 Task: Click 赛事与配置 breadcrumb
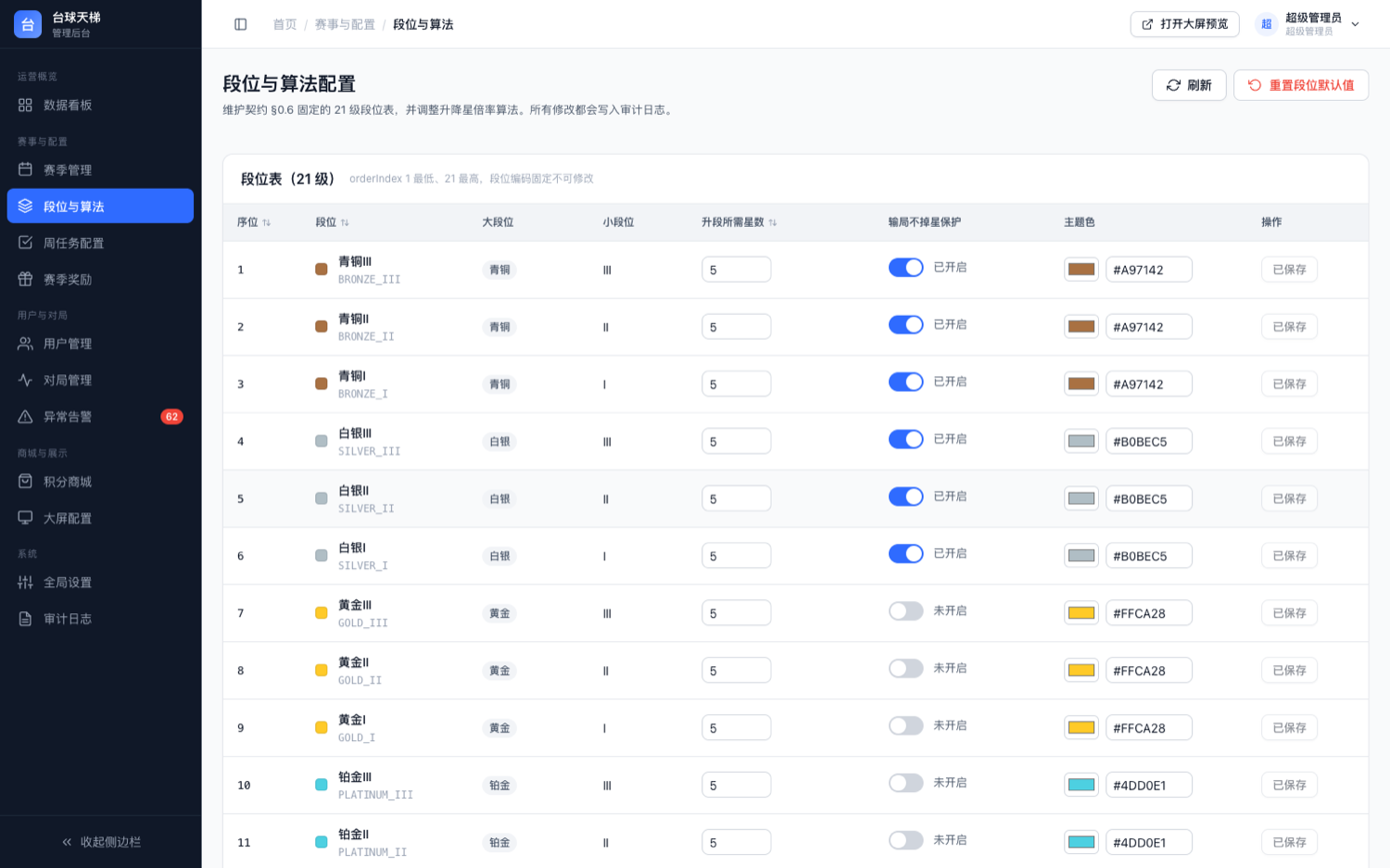coord(345,24)
